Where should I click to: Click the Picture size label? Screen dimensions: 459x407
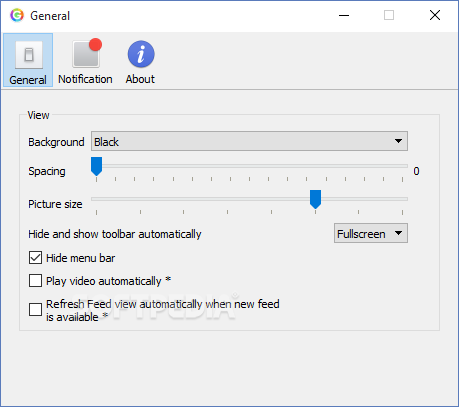click(55, 204)
